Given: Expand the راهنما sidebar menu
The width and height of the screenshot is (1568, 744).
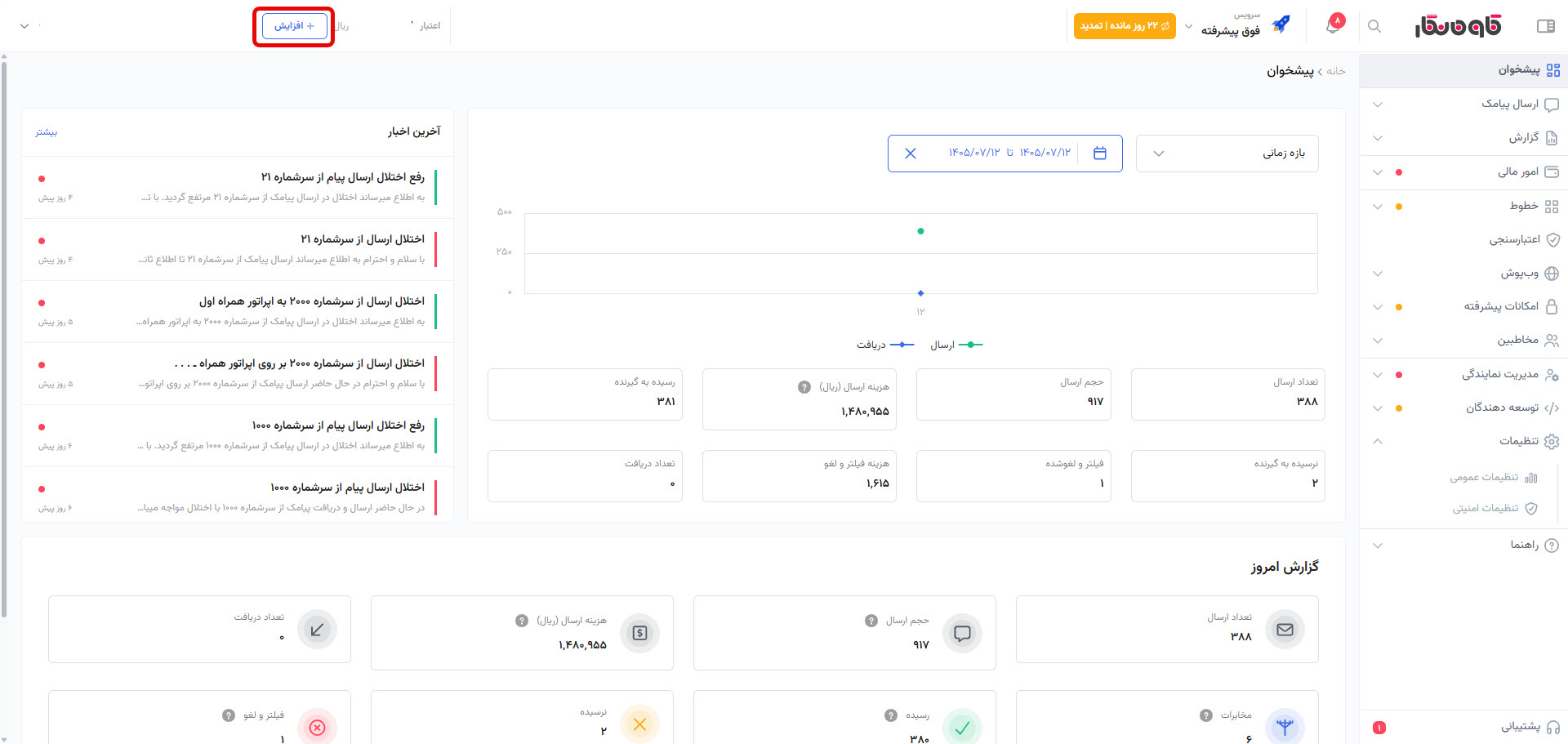Looking at the screenshot, I should (1463, 546).
